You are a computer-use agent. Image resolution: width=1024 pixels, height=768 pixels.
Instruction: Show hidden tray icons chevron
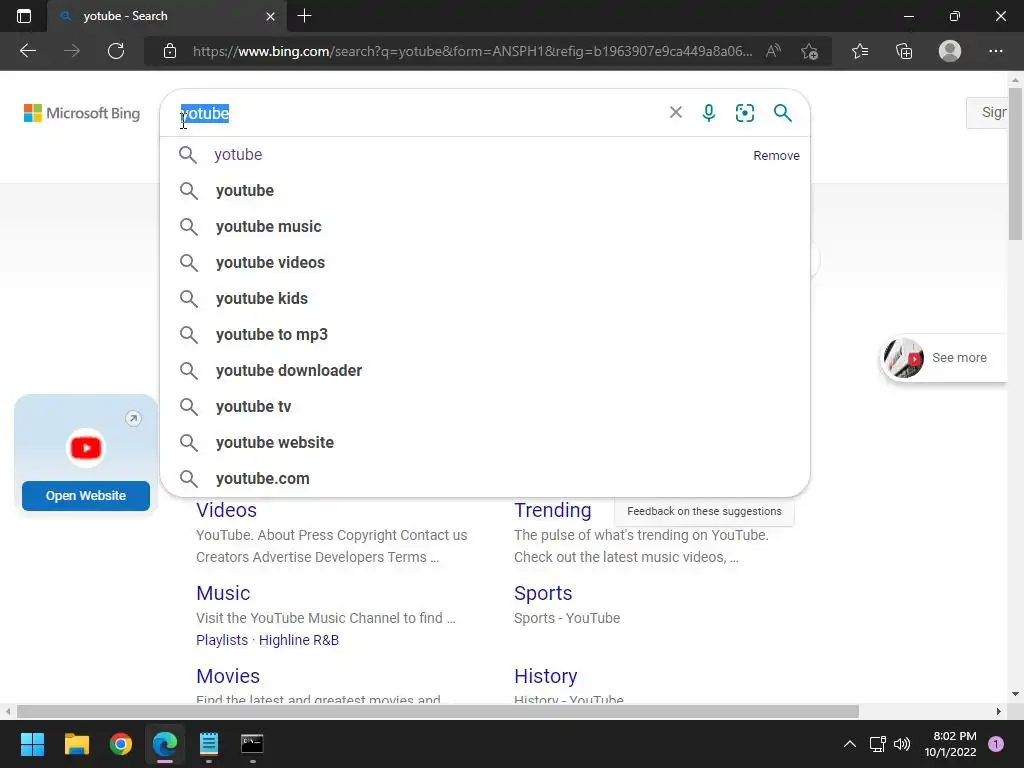point(850,744)
